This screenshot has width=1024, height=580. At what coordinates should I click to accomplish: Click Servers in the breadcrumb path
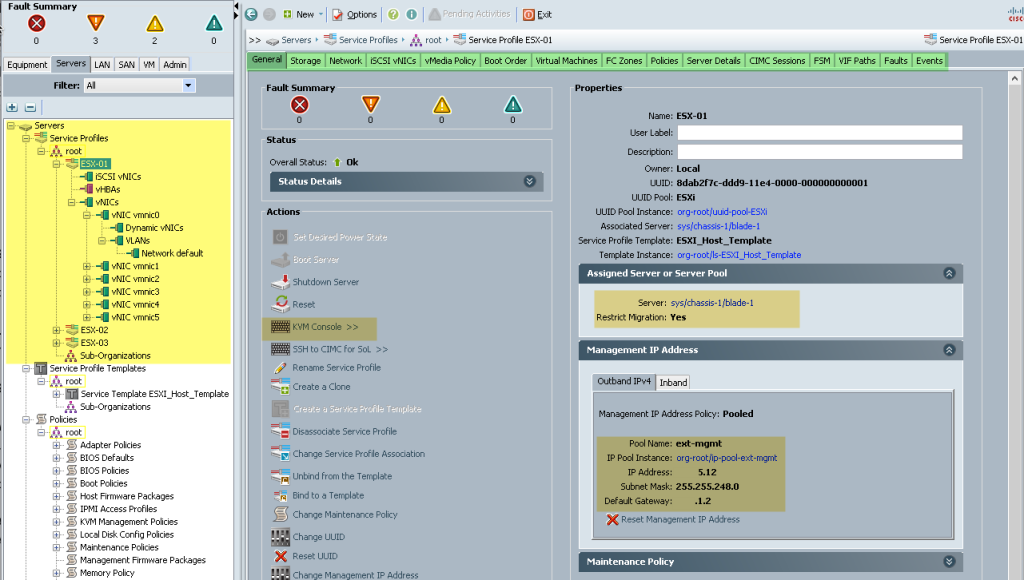click(x=296, y=40)
